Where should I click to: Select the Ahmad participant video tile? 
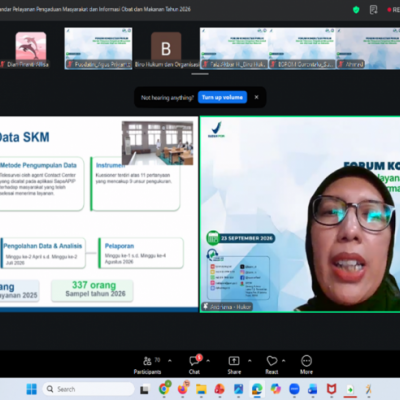coord(368,48)
